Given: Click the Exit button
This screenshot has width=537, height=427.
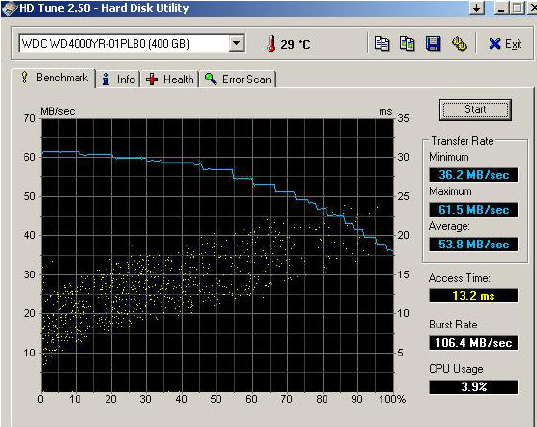Looking at the screenshot, I should click(505, 44).
